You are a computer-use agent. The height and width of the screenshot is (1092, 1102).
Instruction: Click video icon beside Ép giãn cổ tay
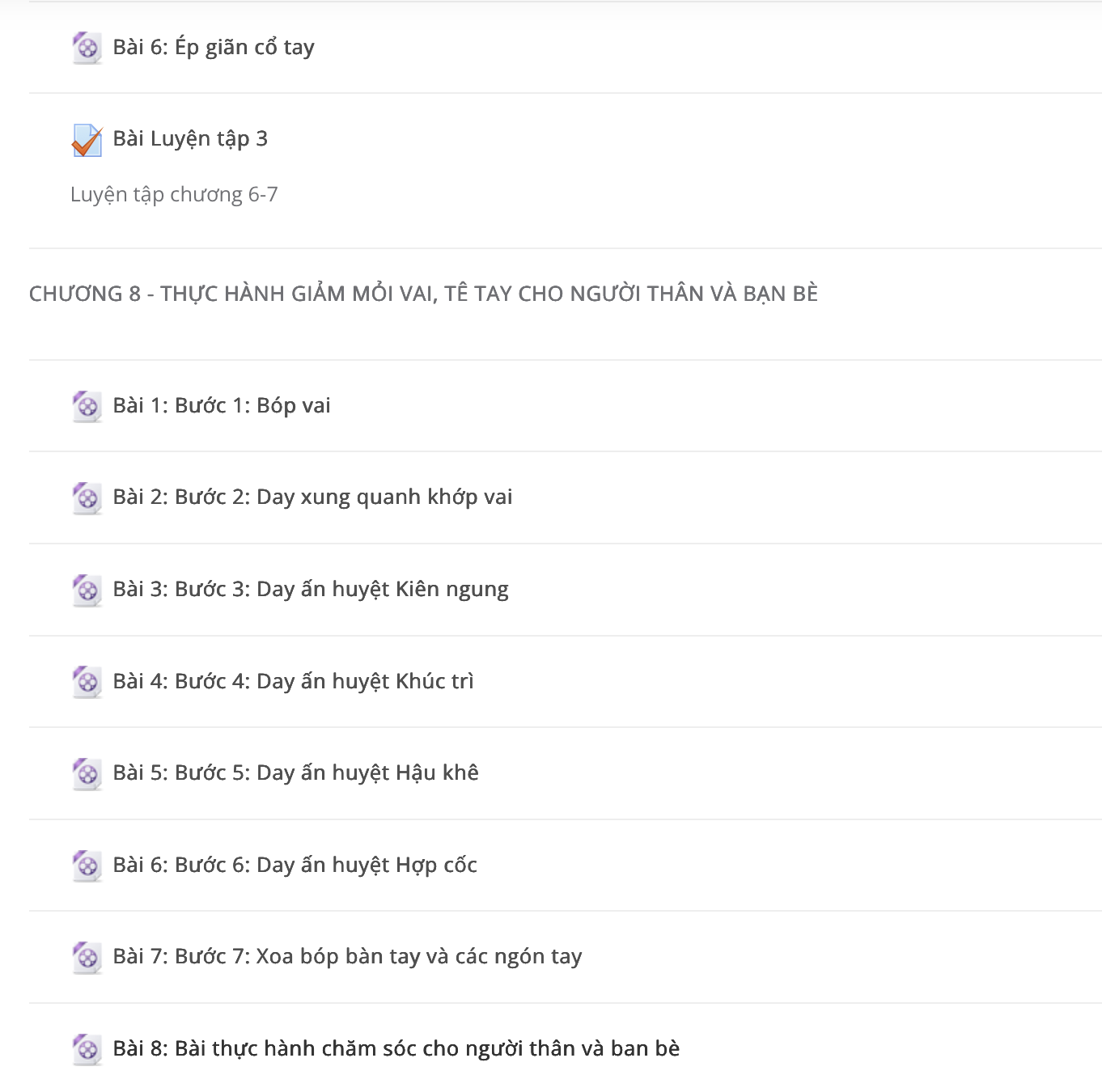tap(87, 48)
